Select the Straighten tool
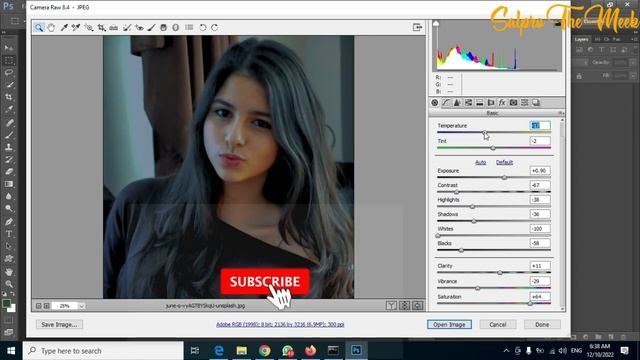The image size is (640, 360). [x=113, y=27]
